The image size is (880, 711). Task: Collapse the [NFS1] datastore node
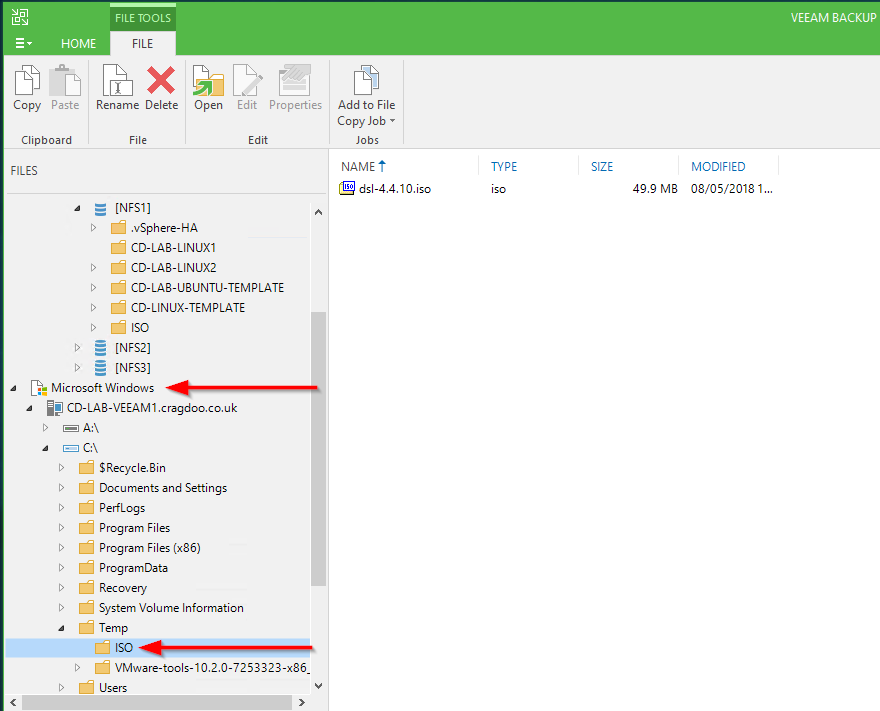[77, 208]
